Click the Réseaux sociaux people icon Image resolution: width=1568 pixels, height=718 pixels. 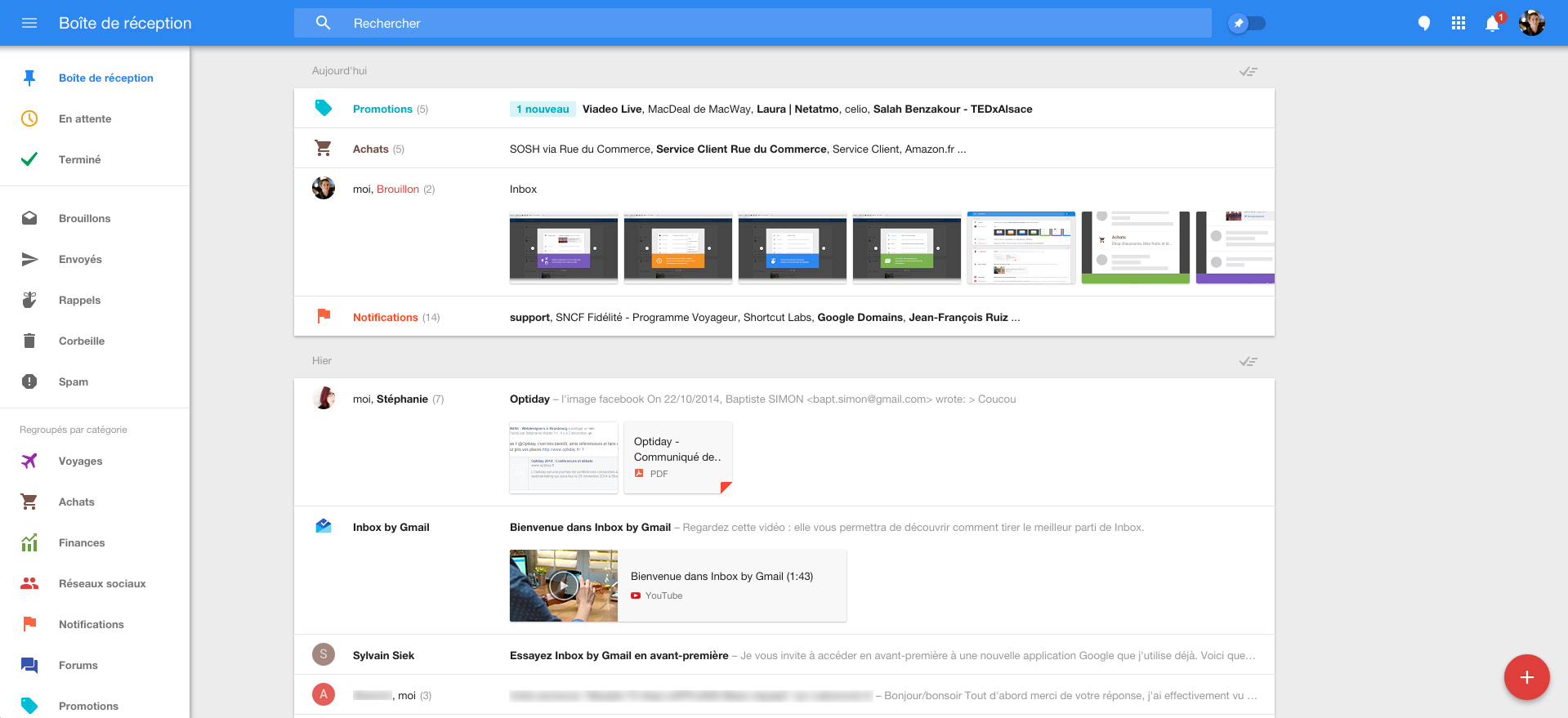coord(29,583)
